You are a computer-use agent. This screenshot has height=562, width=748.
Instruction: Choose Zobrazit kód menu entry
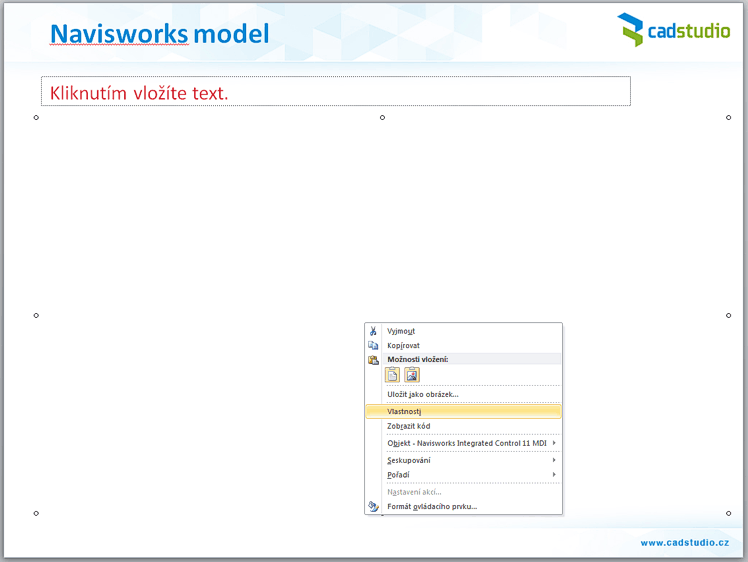(408, 426)
